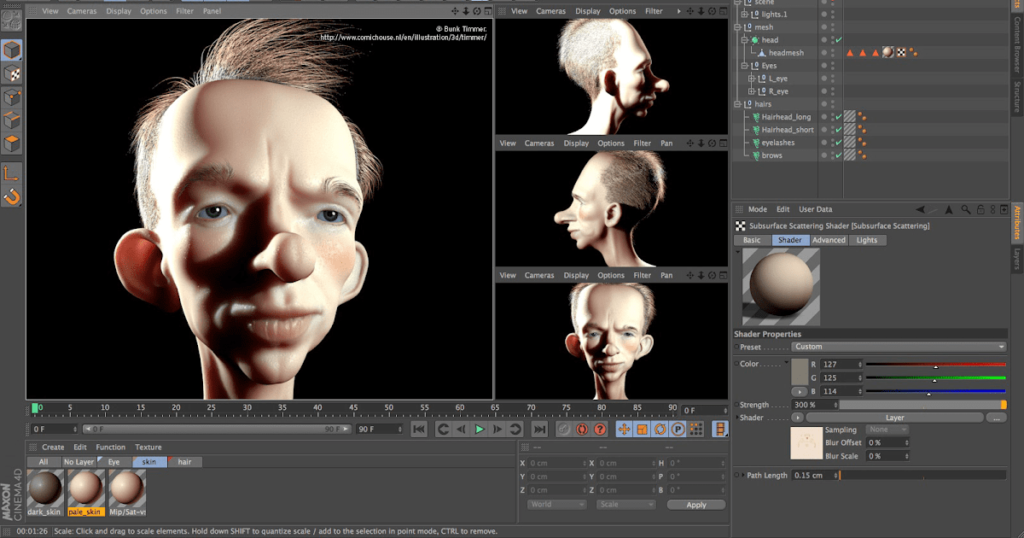Toggle green checkmark on eyelashes
This screenshot has width=1024, height=538.
(839, 142)
